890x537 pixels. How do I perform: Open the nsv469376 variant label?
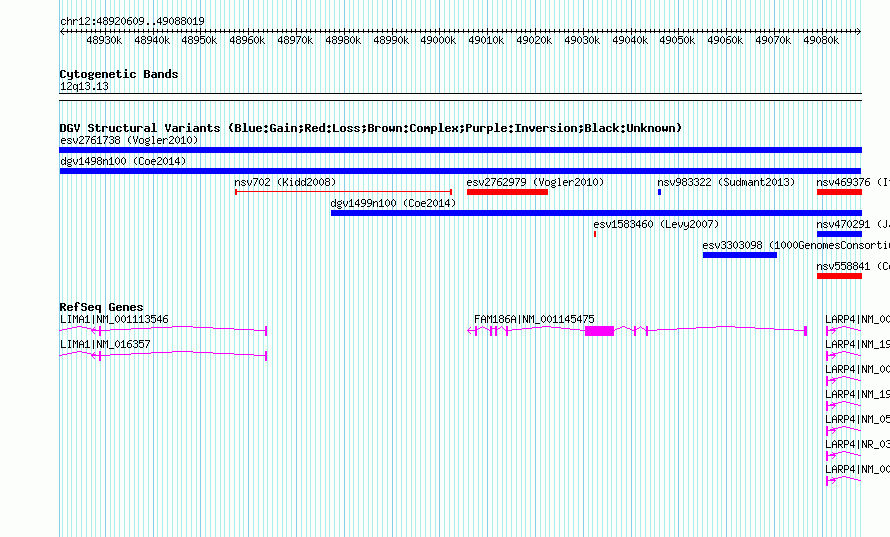pos(853,182)
